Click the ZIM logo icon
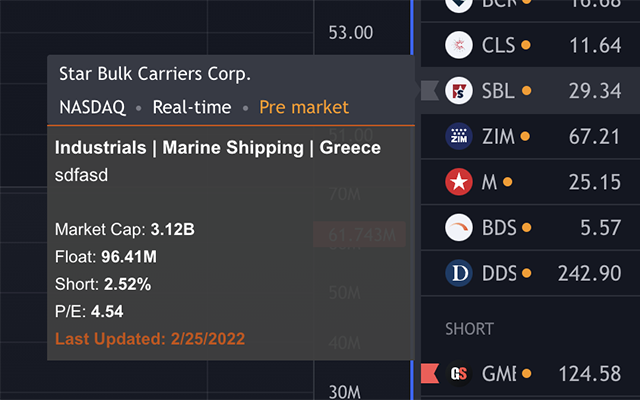The image size is (640, 400). 459,136
